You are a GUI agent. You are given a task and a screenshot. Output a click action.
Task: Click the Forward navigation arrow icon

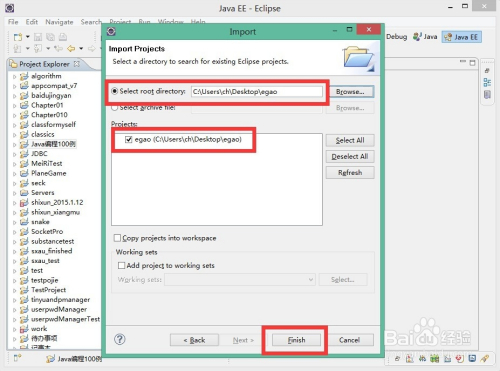click(92, 49)
